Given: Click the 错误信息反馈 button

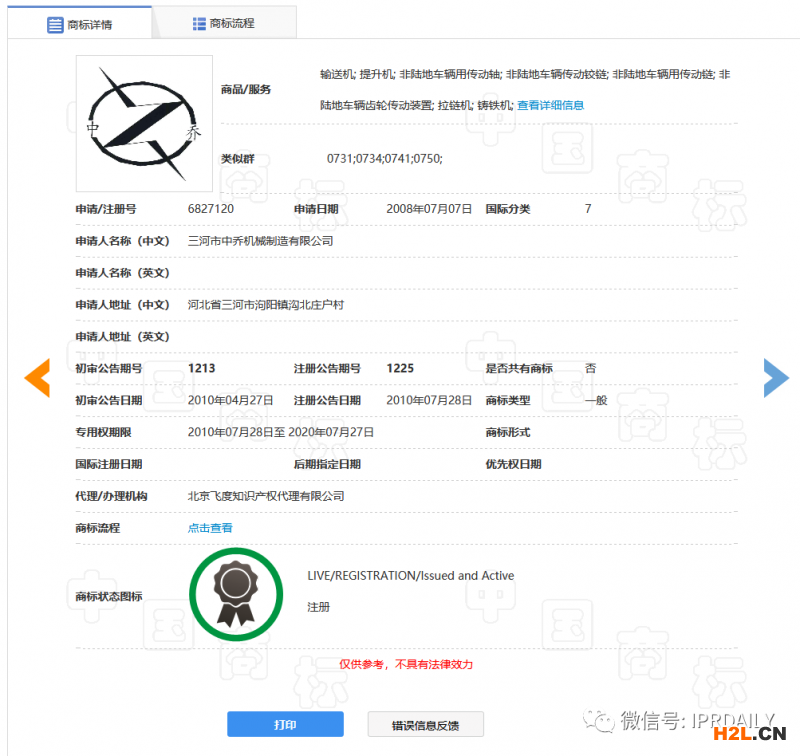Looking at the screenshot, I should coord(425,725).
